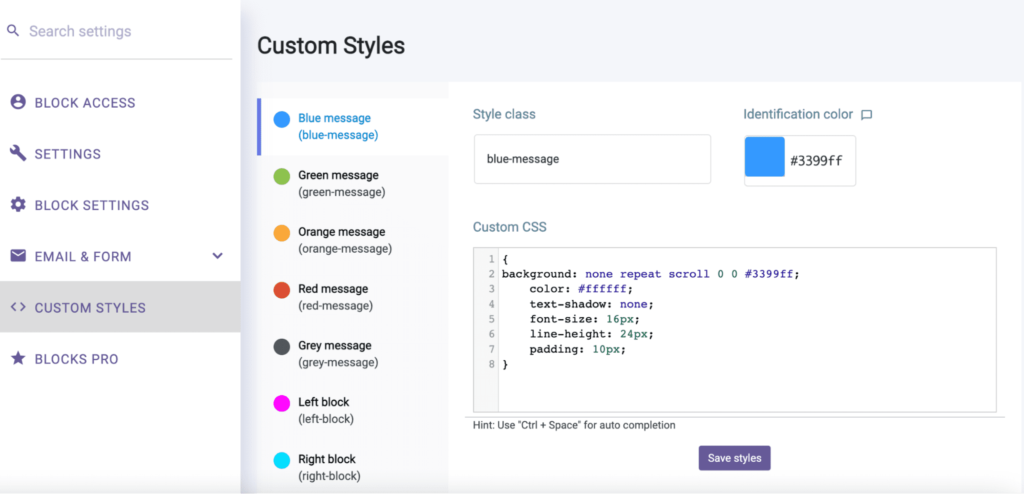Click the Save styles button
The width and height of the screenshot is (1024, 494).
(734, 458)
